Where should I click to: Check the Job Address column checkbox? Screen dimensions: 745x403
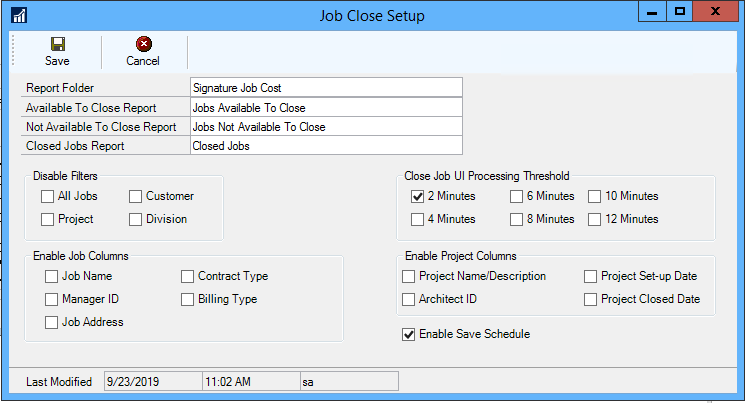click(x=52, y=322)
